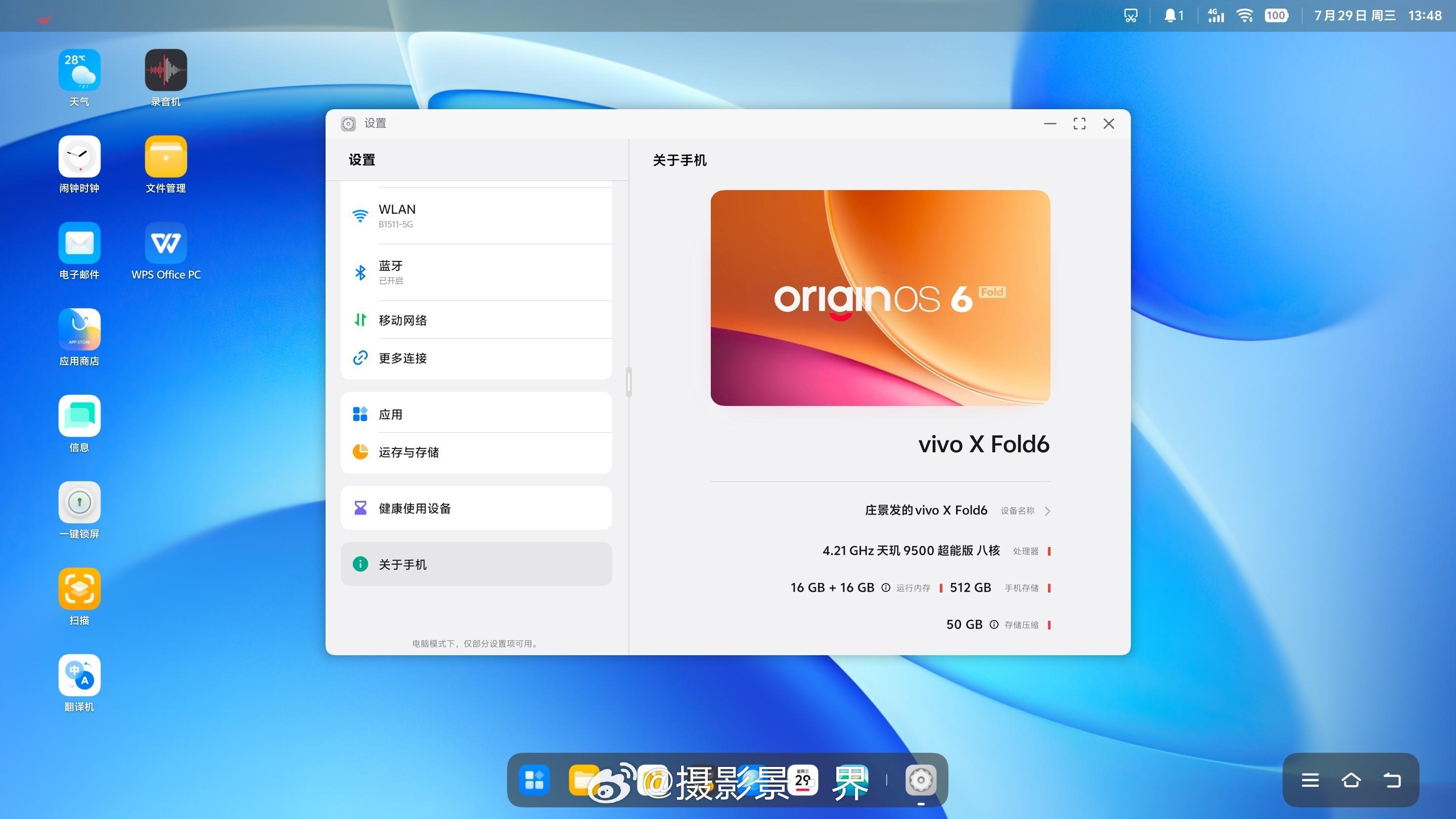1456x819 pixels.
Task: Close the settings window
Action: (x=1109, y=124)
